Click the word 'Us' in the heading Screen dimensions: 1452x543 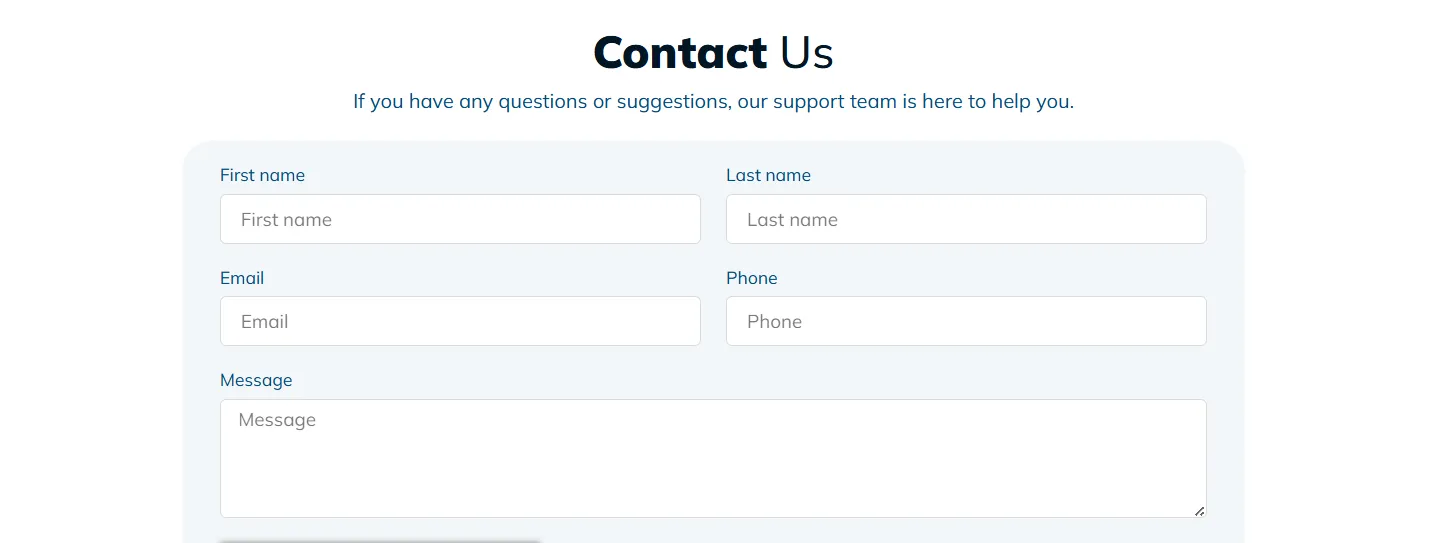click(x=806, y=53)
